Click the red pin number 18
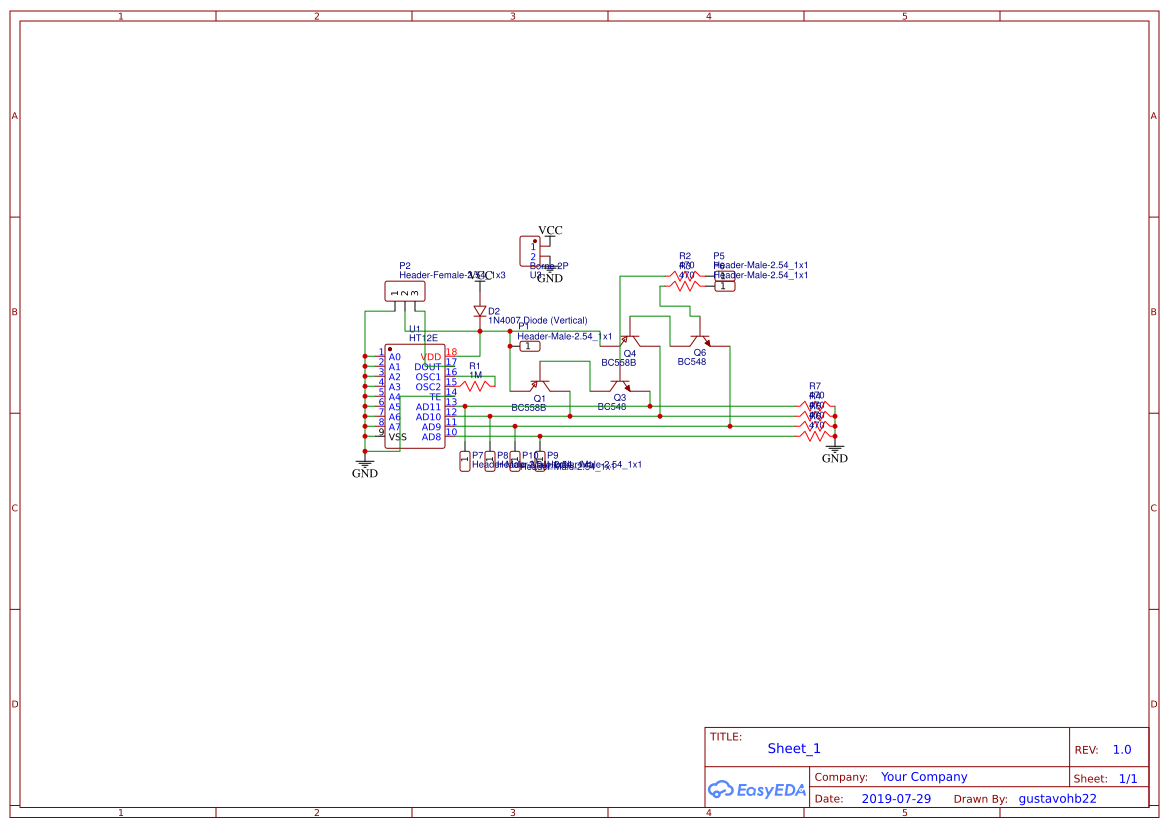1169x828 pixels. [451, 352]
